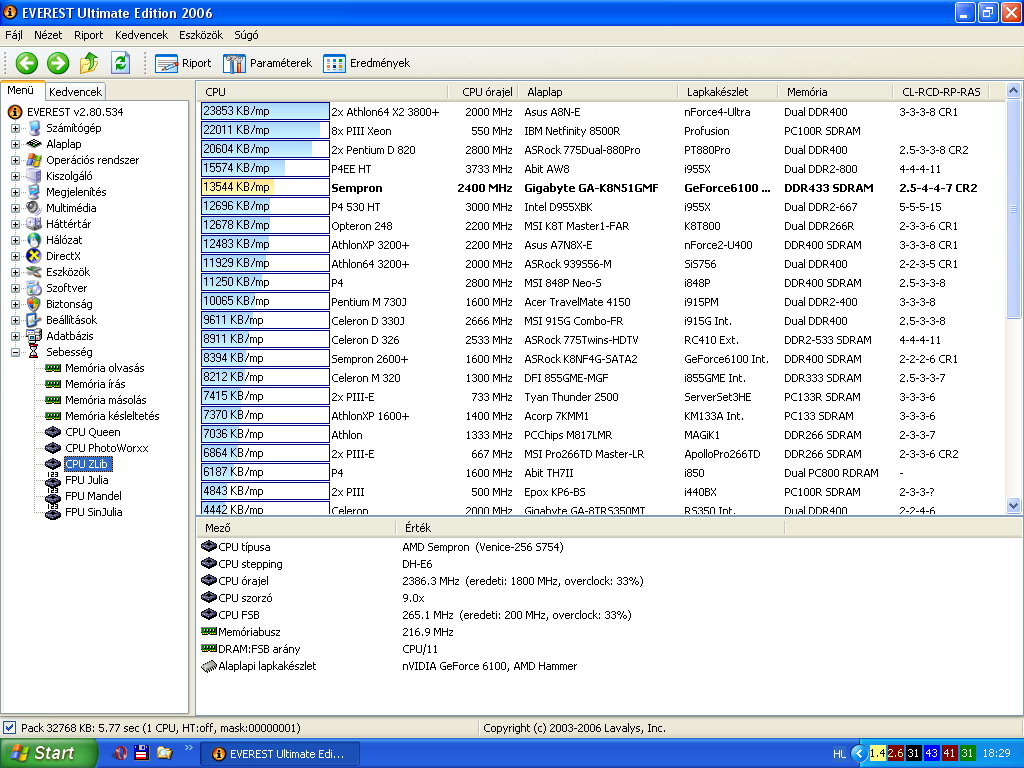Collapse the Sebesség tree node
Image resolution: width=1024 pixels, height=768 pixels.
click(x=15, y=352)
